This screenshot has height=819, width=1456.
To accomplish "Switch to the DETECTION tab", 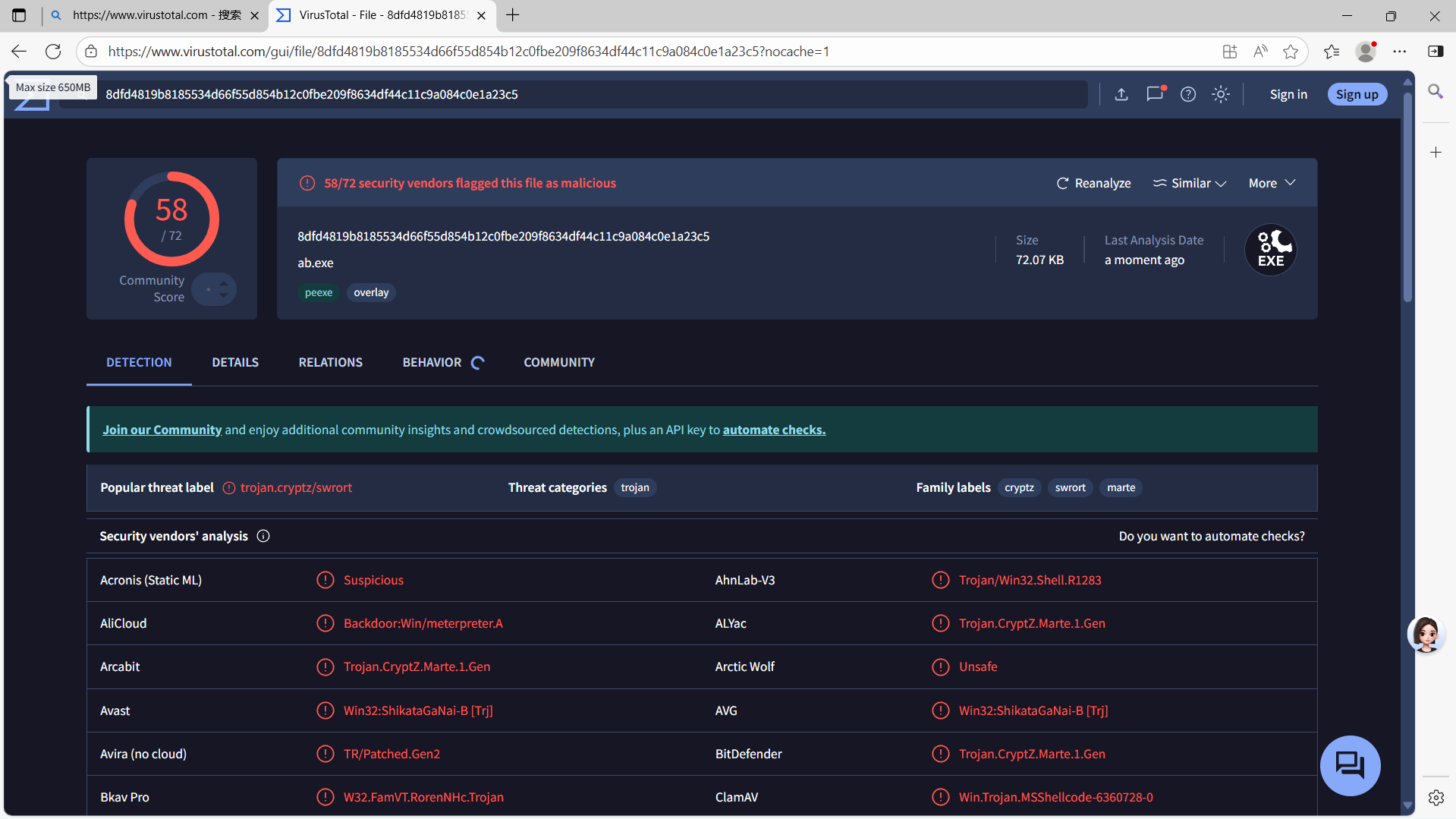I will [x=139, y=362].
